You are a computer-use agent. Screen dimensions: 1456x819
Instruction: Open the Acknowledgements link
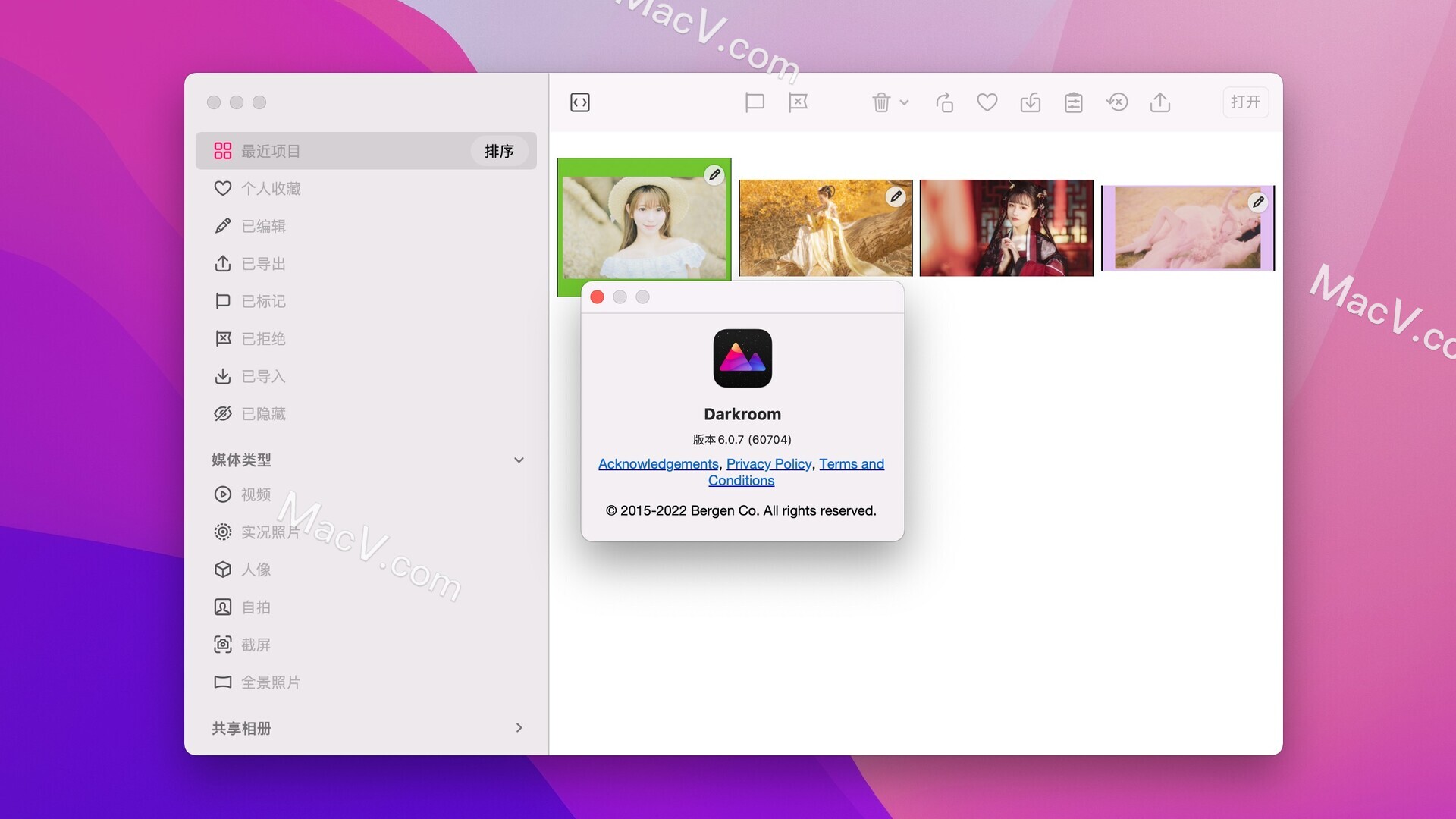tap(658, 464)
